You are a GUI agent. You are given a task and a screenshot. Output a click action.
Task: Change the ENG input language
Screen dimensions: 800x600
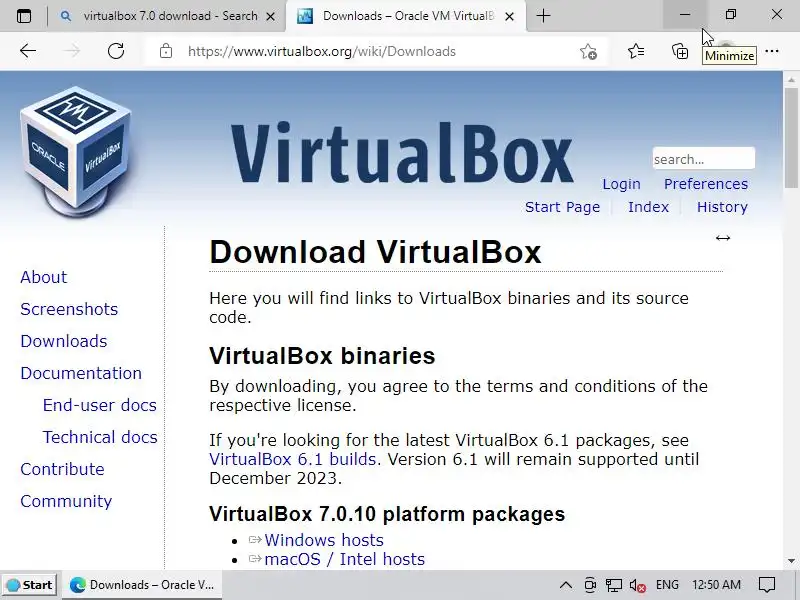click(667, 585)
